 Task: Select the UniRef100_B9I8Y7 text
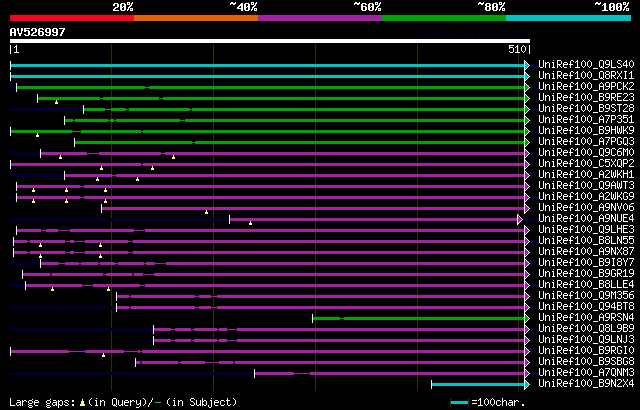click(586, 263)
